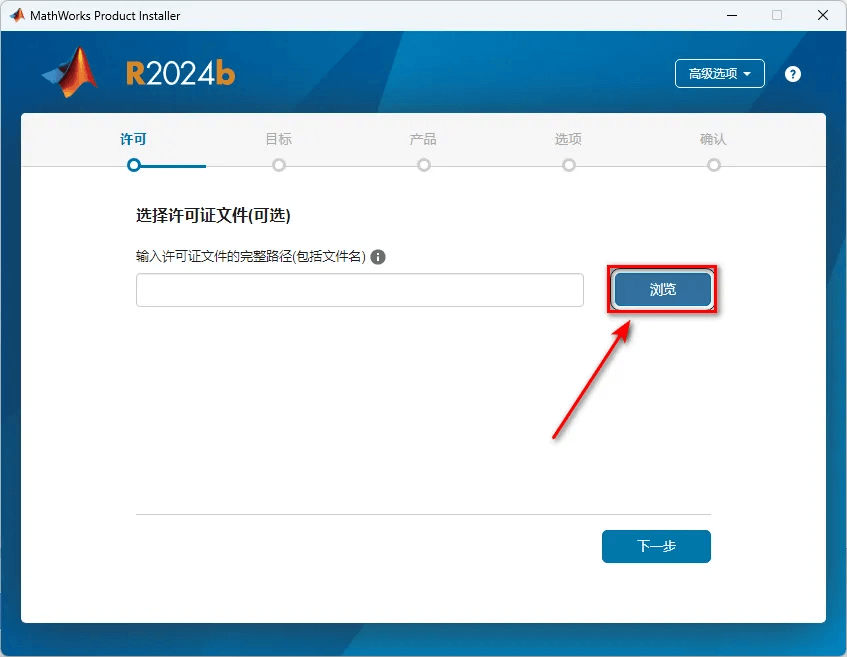Click the info icon beside license path label
Viewport: 847px width, 657px height.
point(378,257)
